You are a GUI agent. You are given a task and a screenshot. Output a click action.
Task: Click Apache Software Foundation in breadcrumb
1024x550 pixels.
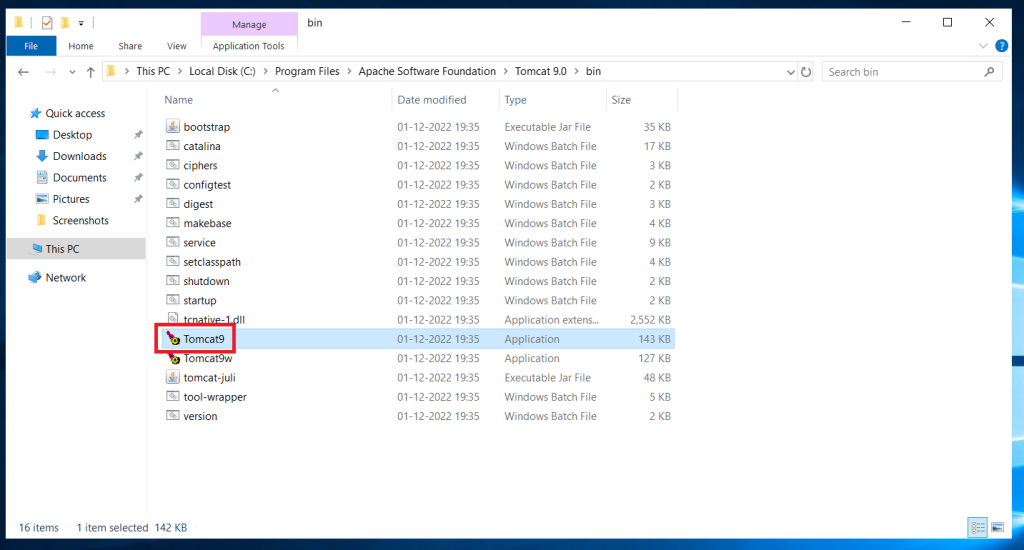click(x=427, y=71)
